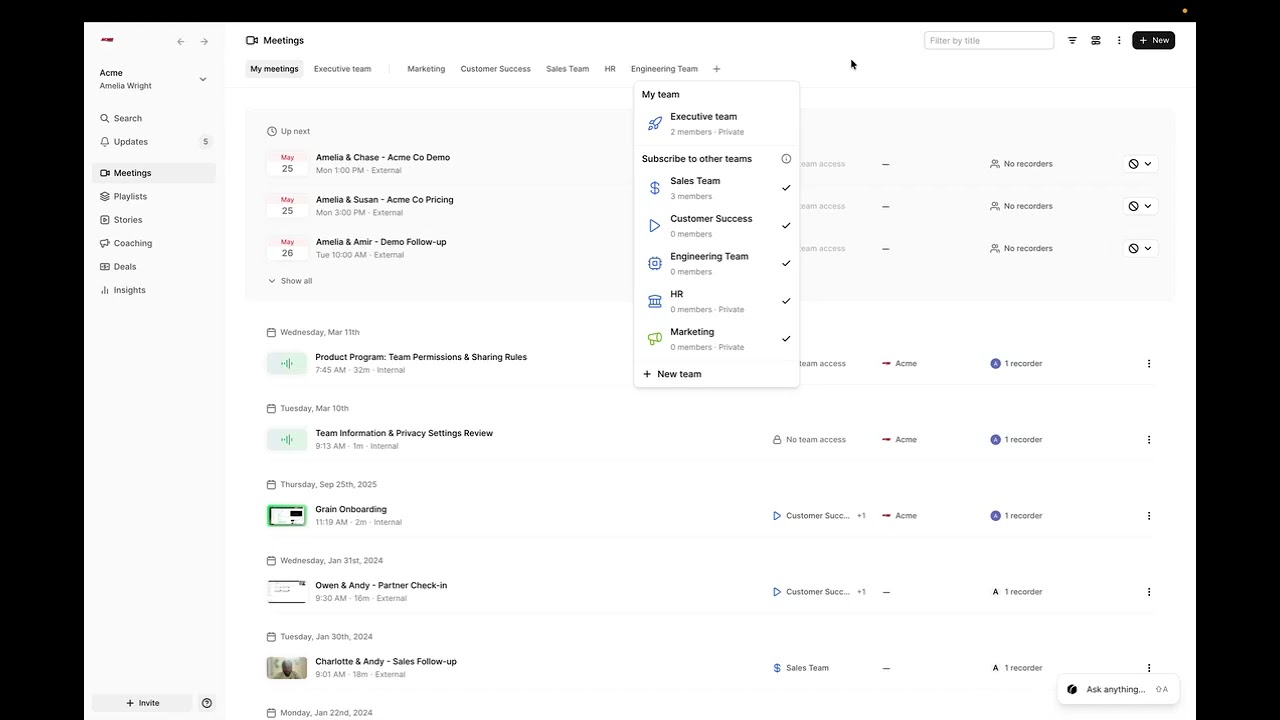Open Playlists in the sidebar
This screenshot has width=1280, height=720.
tap(154, 197)
